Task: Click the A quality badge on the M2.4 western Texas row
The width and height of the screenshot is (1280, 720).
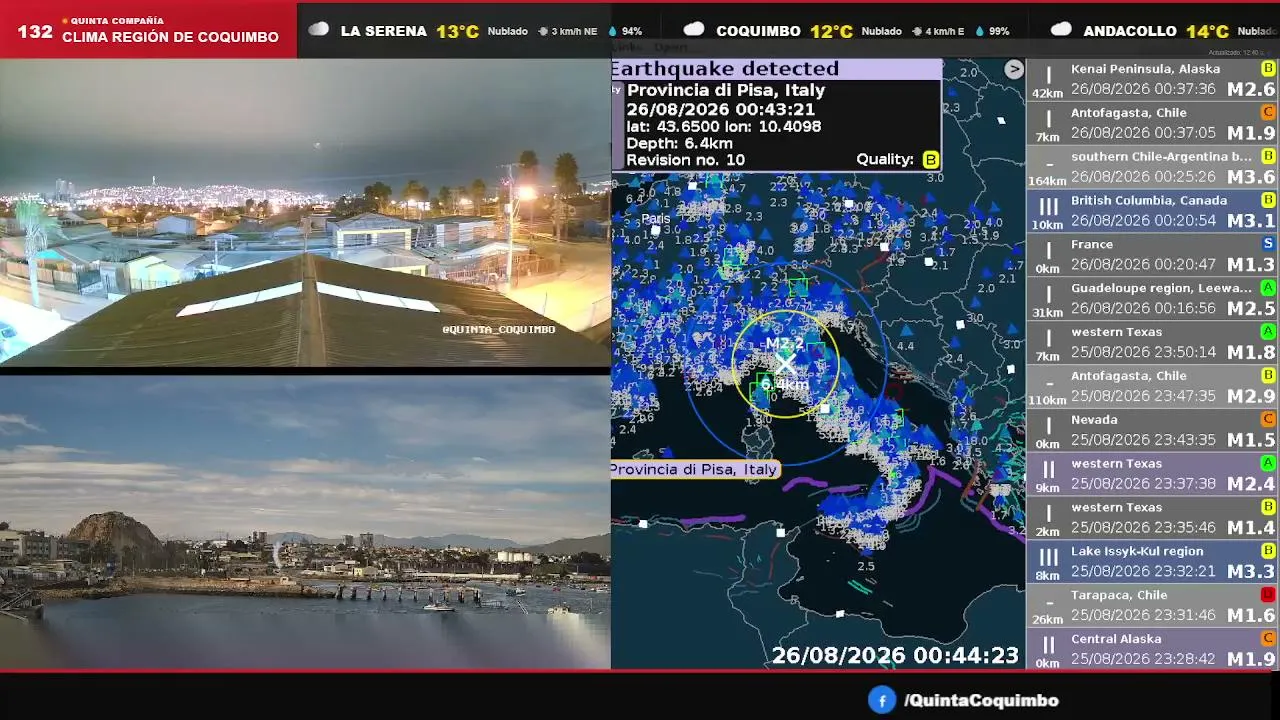Action: 1268,463
